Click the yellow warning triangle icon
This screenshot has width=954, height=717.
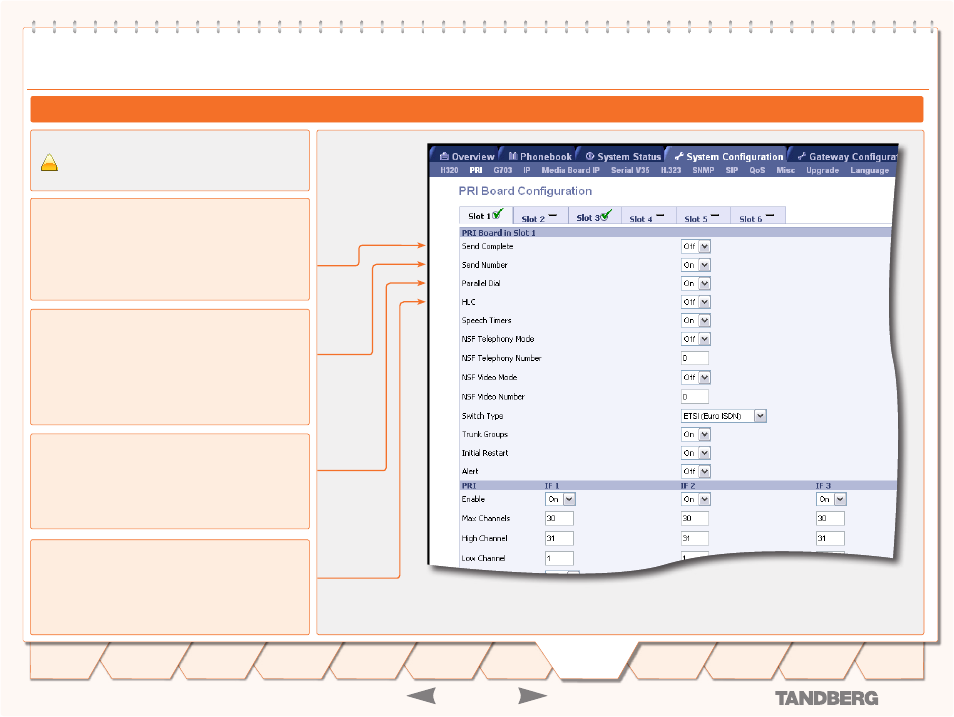49,163
